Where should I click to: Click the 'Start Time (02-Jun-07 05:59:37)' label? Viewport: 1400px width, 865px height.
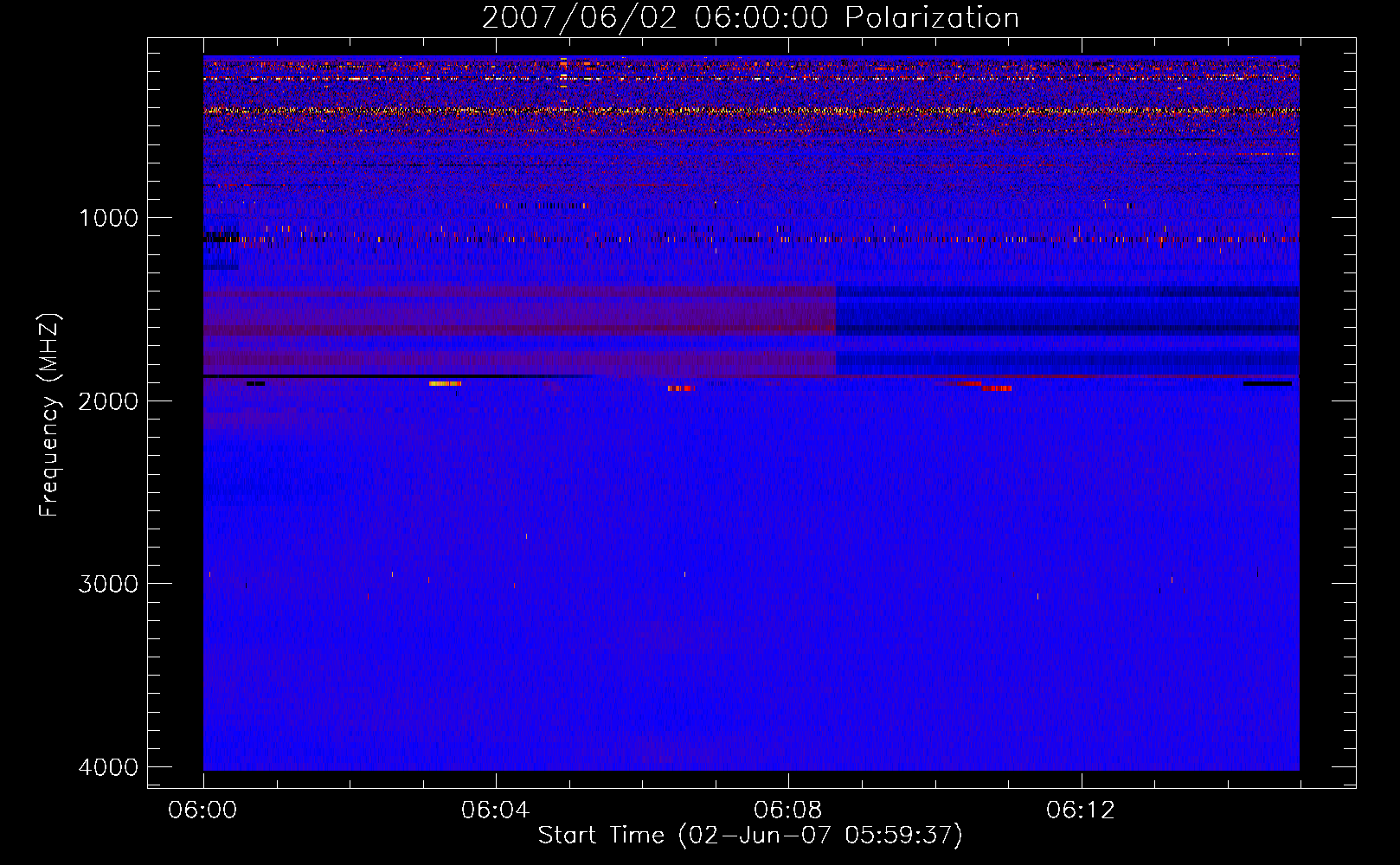(x=750, y=836)
